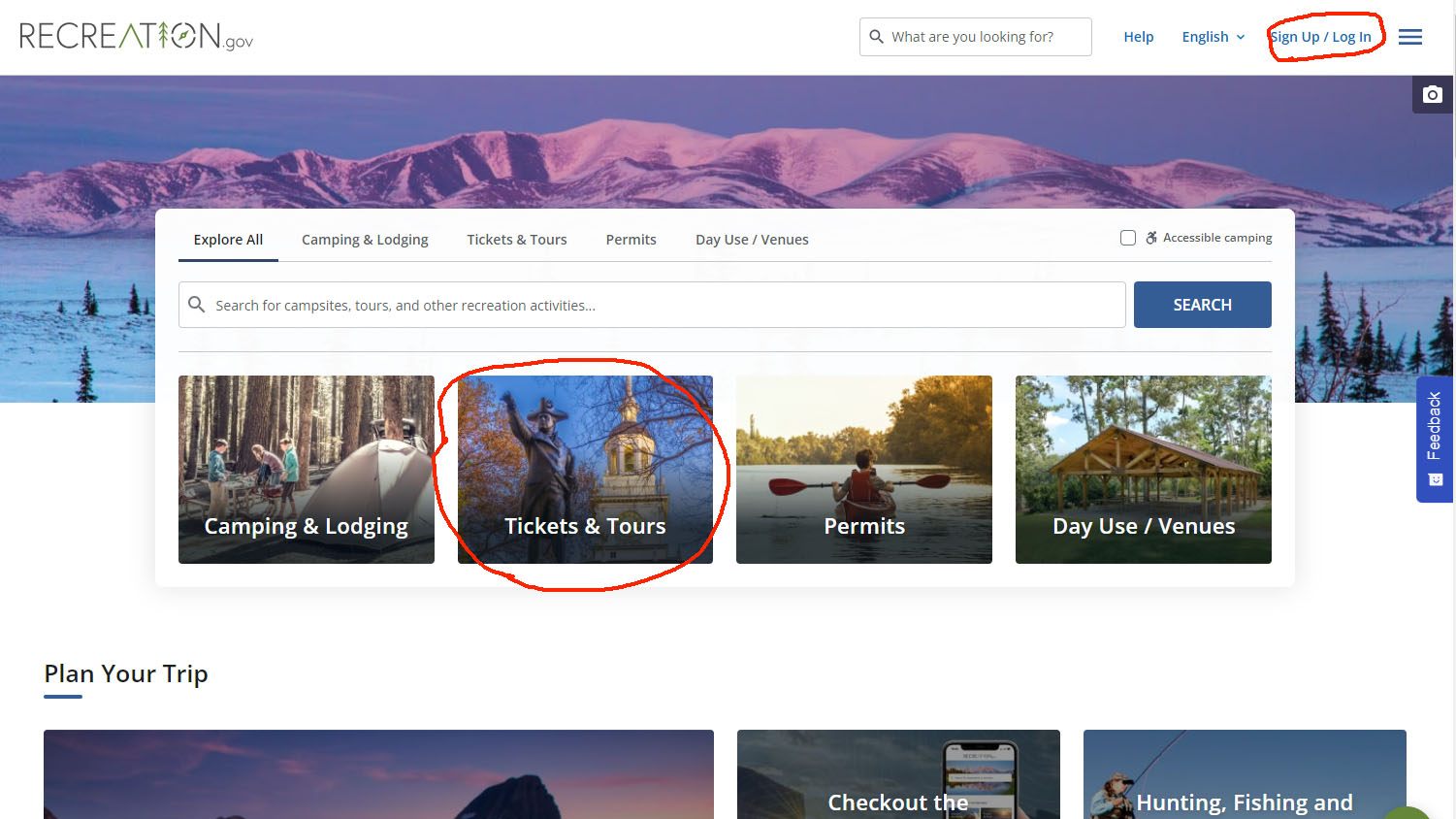The image size is (1456, 819).
Task: Open the Tickets & Tours image tile
Action: click(585, 470)
